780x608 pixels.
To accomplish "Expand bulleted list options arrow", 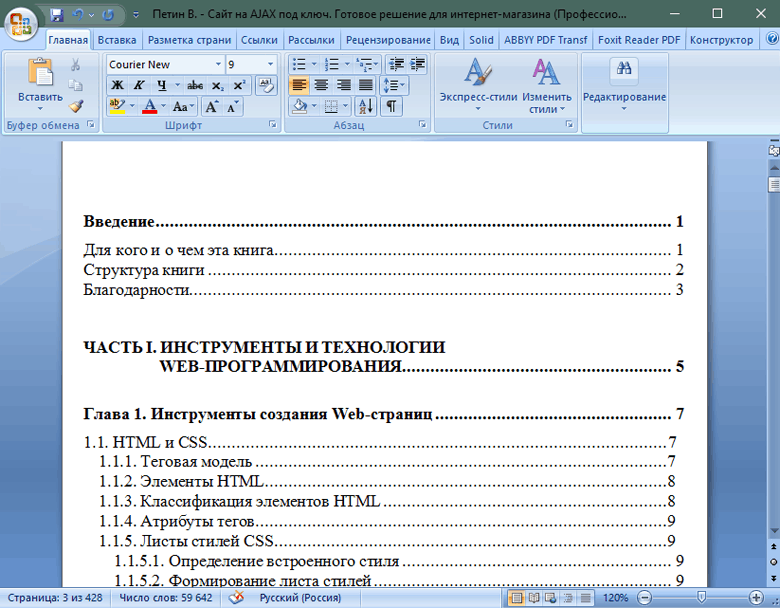I will [x=314, y=64].
